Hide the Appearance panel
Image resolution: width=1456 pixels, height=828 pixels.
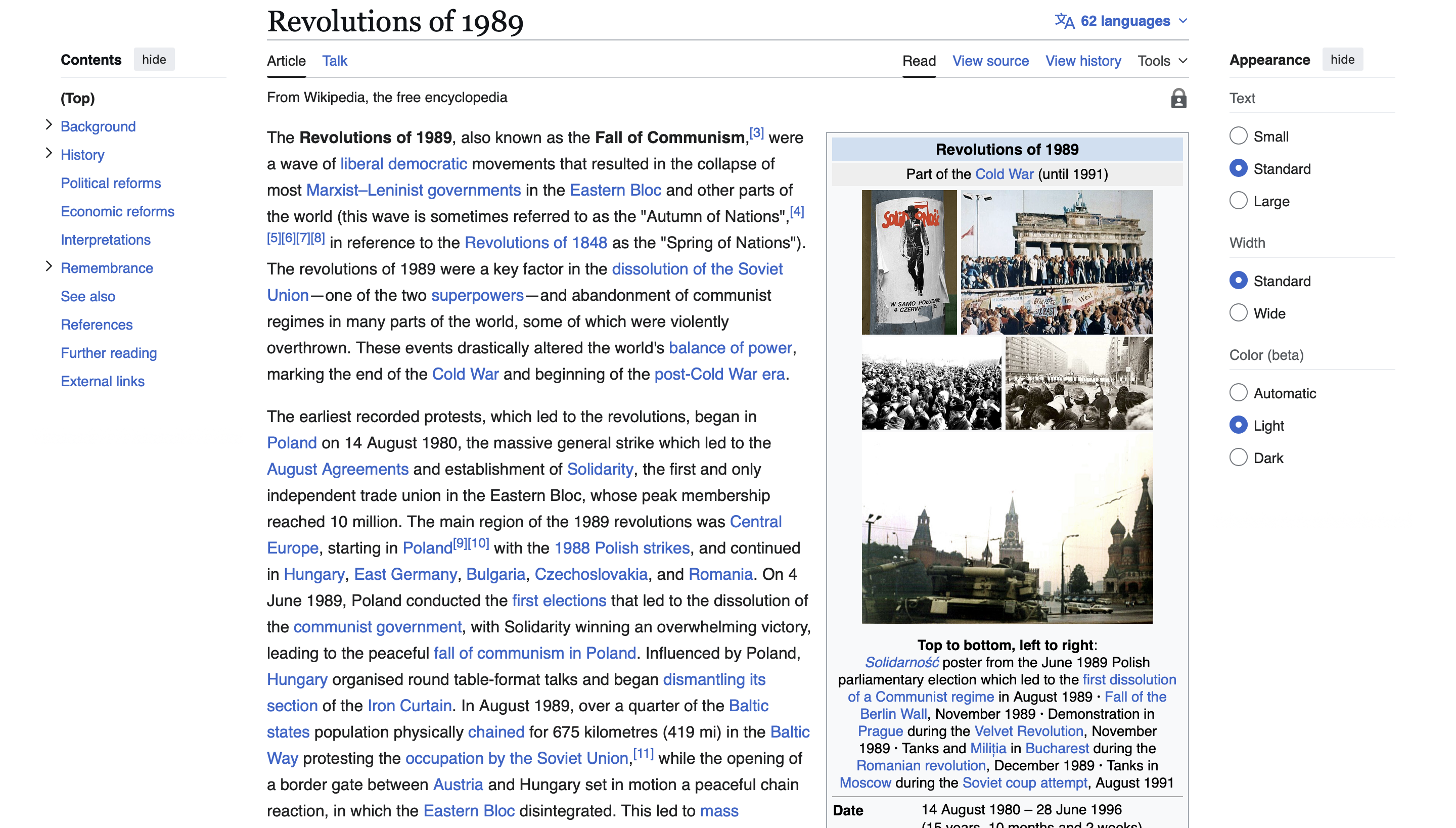pos(1342,60)
